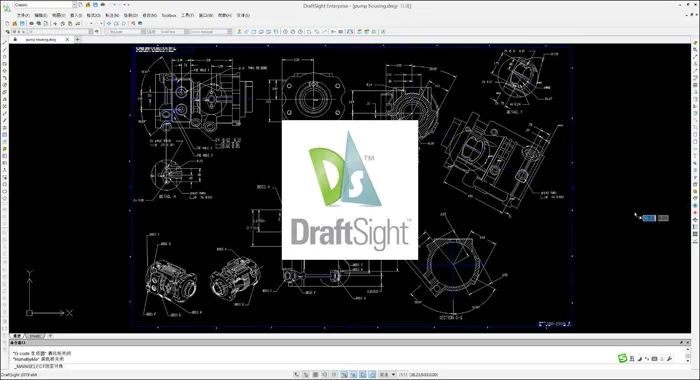Click the Save icon in standard toolbar
Screen dimensions: 700x380
point(22,23)
